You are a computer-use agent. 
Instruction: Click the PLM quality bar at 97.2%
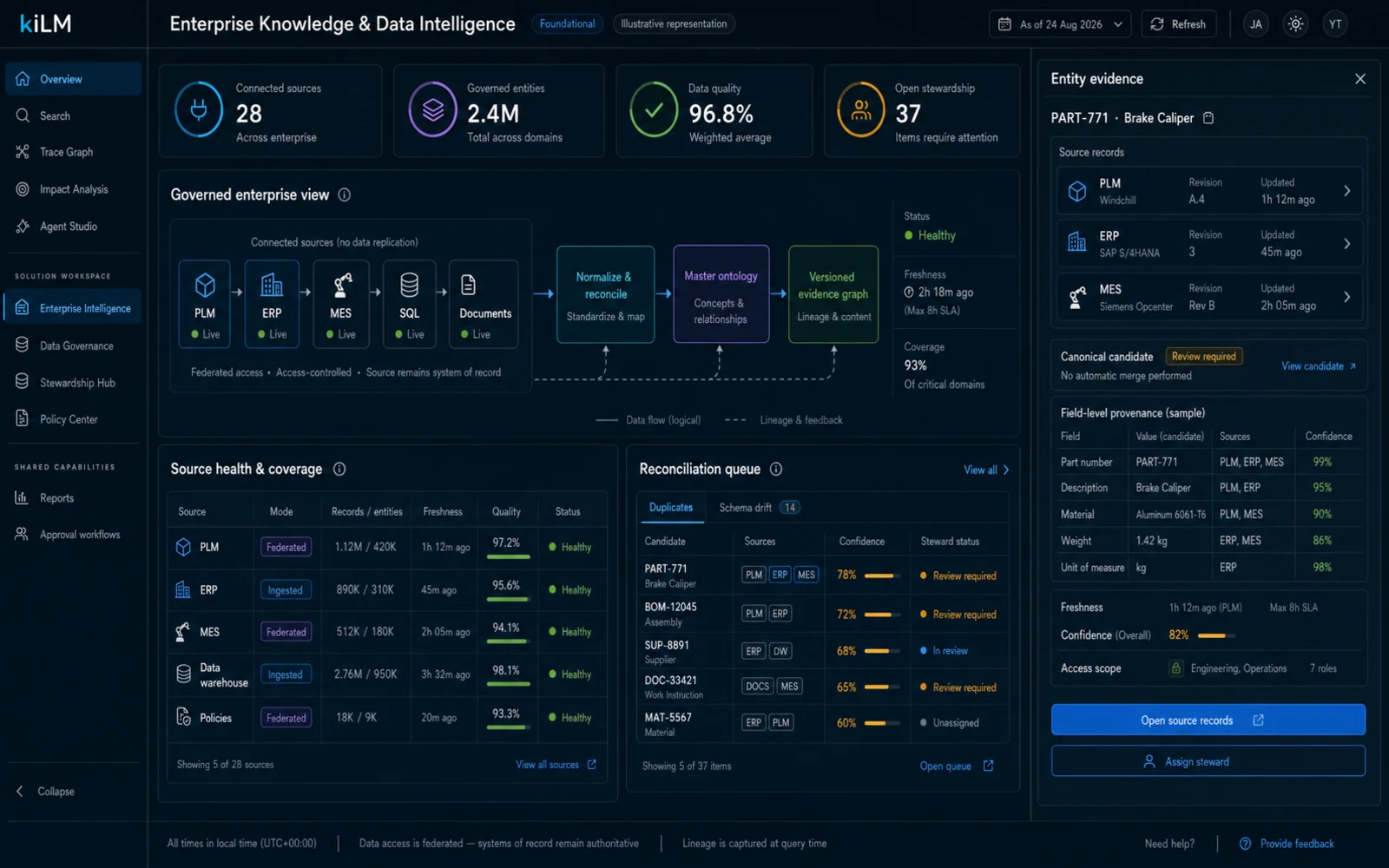(508, 556)
